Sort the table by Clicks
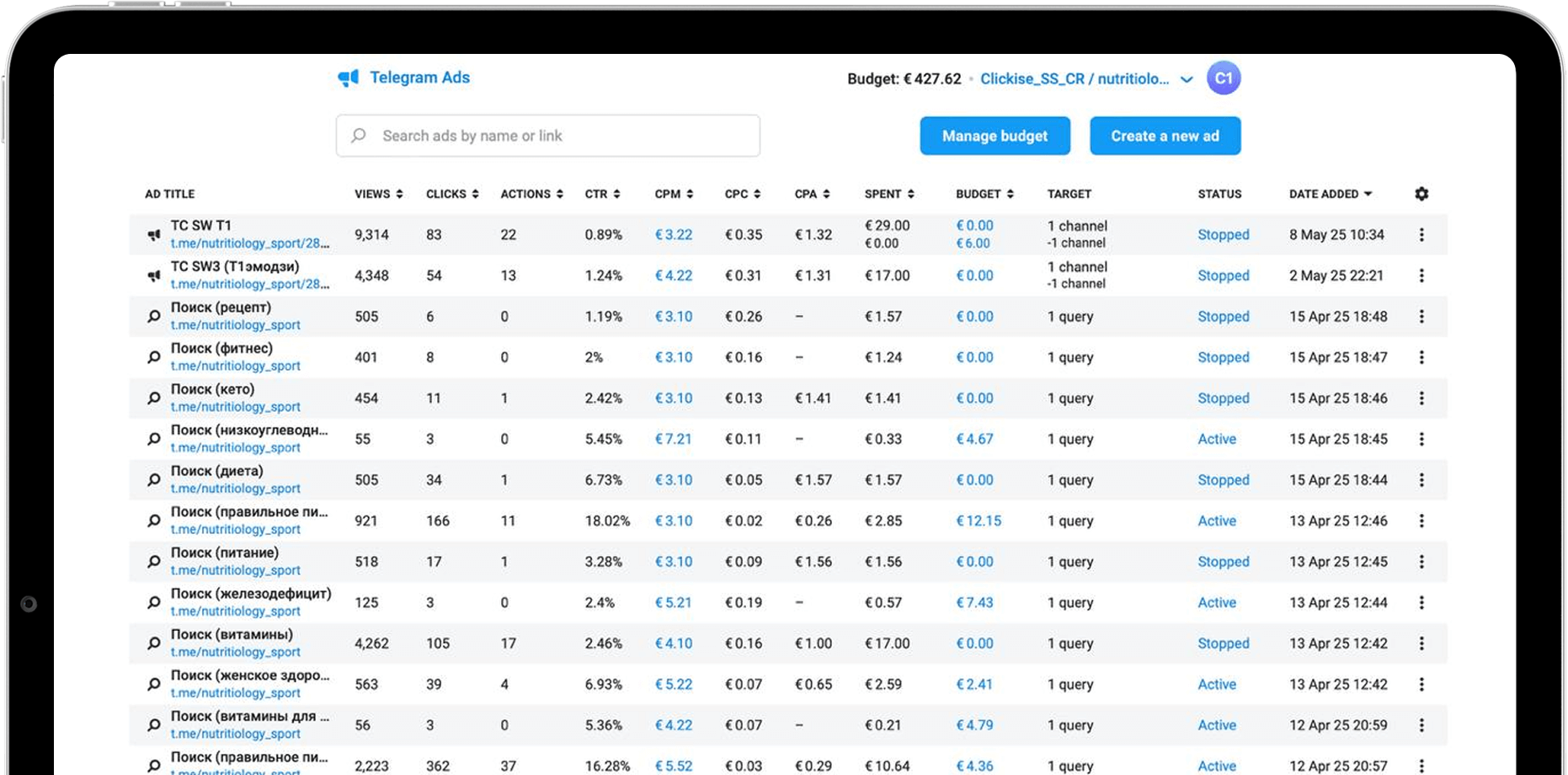The image size is (1568, 775). point(452,194)
